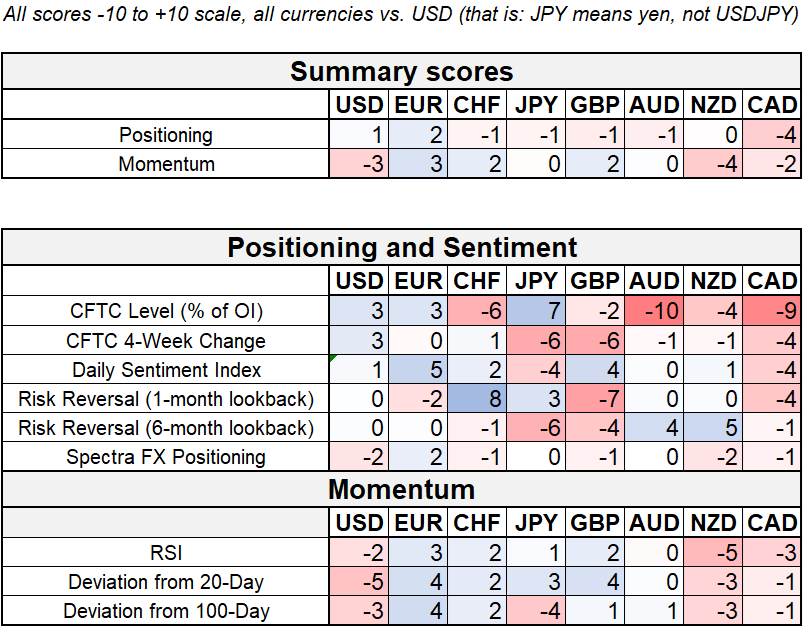The height and width of the screenshot is (626, 804).
Task: Click the Momentum row label in Summary scores
Action: (166, 164)
